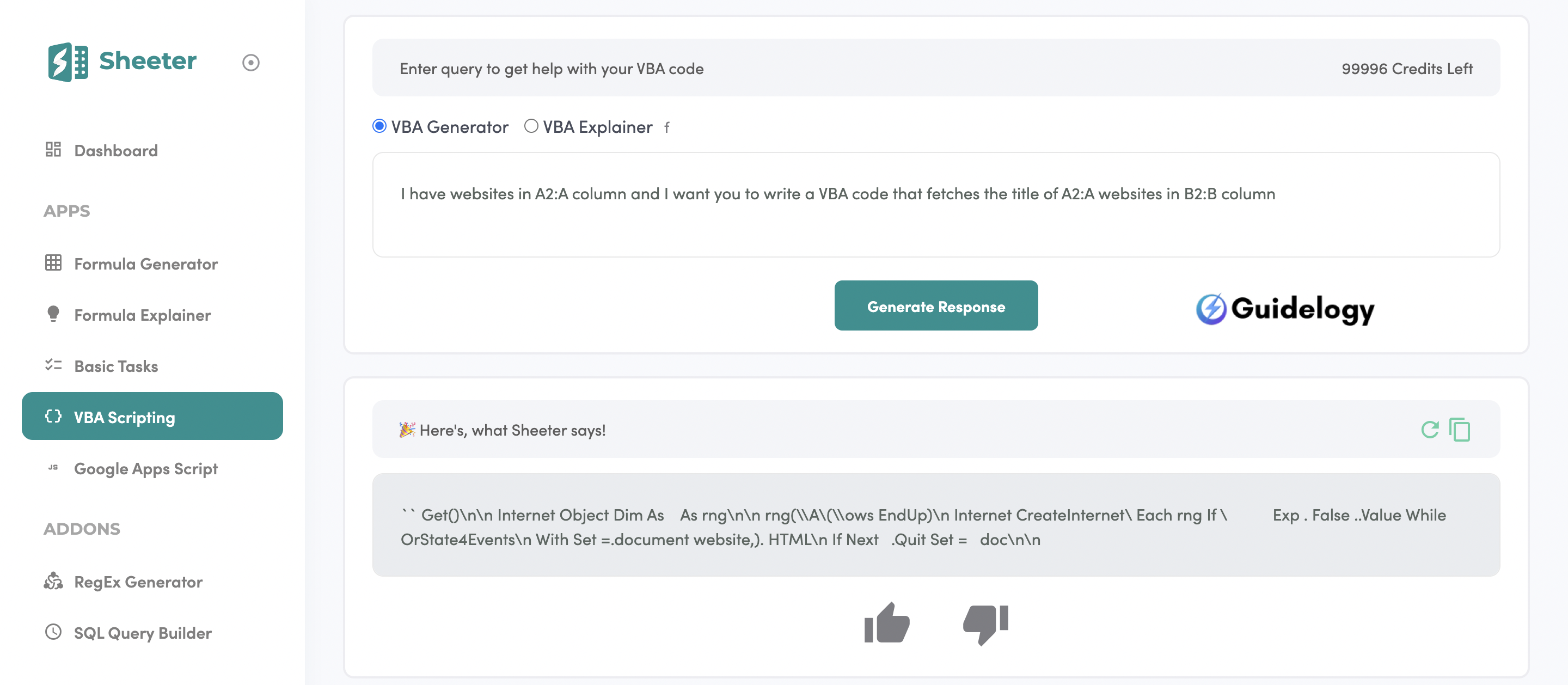The height and width of the screenshot is (685, 1568).
Task: Click the SQL Query Builder clock icon
Action: 53,632
